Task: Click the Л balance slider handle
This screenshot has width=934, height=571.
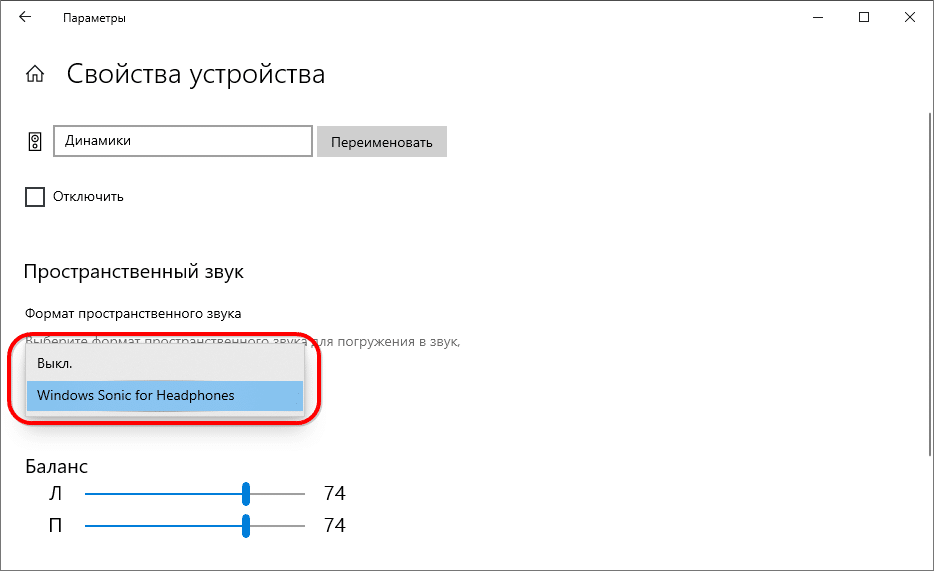Action: click(246, 493)
